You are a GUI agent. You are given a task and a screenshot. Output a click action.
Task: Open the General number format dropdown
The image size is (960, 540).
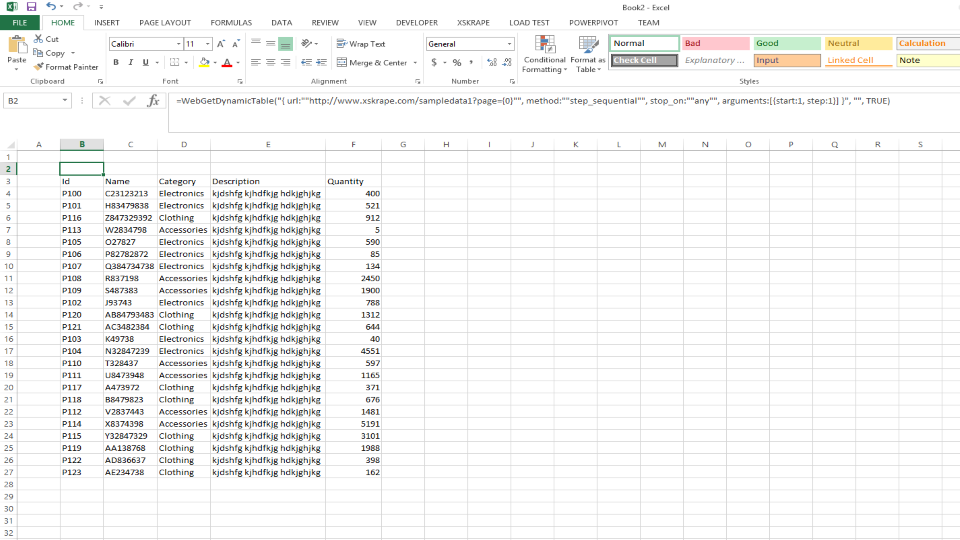click(509, 44)
